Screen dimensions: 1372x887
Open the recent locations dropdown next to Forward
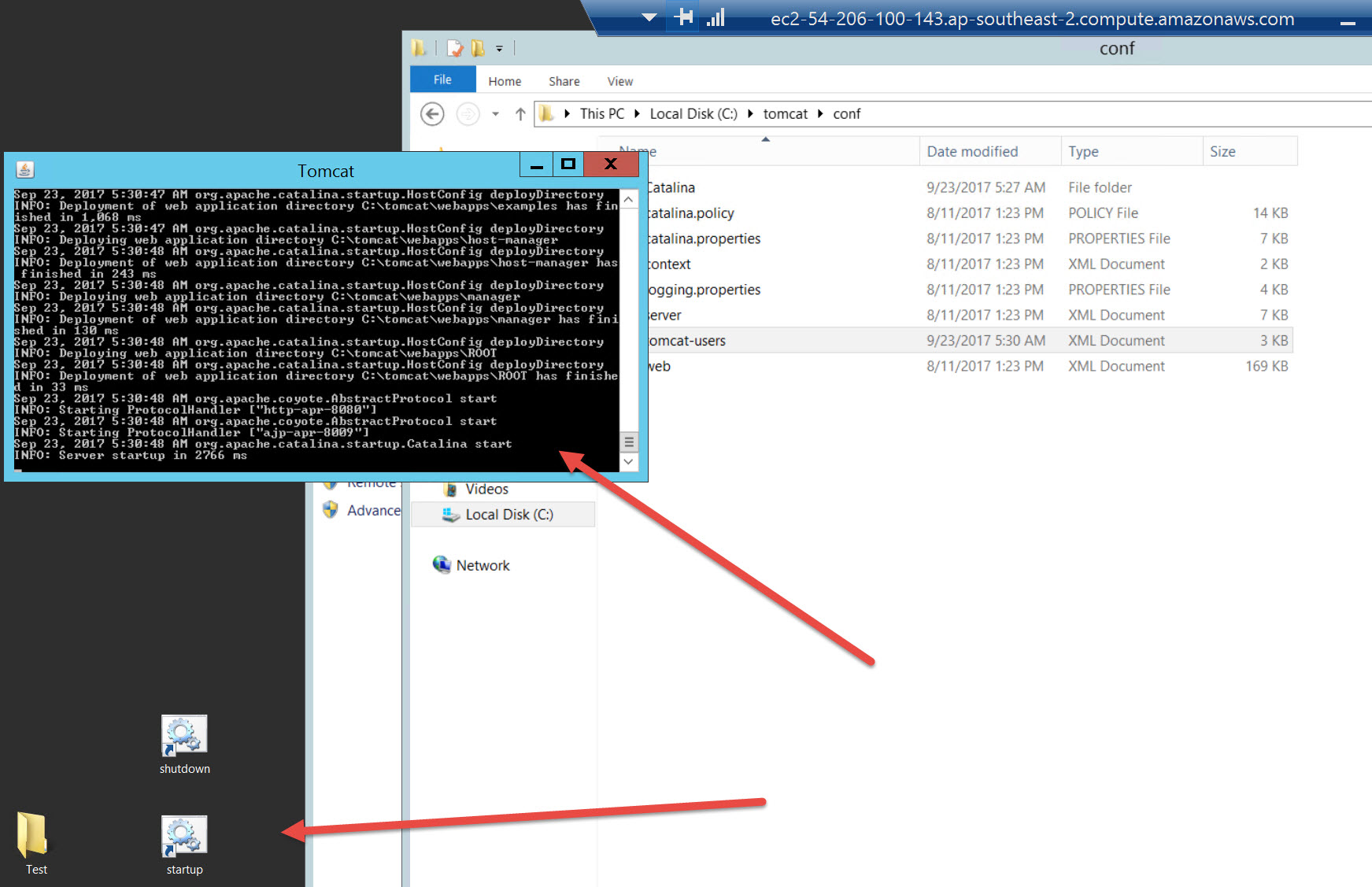click(x=495, y=114)
